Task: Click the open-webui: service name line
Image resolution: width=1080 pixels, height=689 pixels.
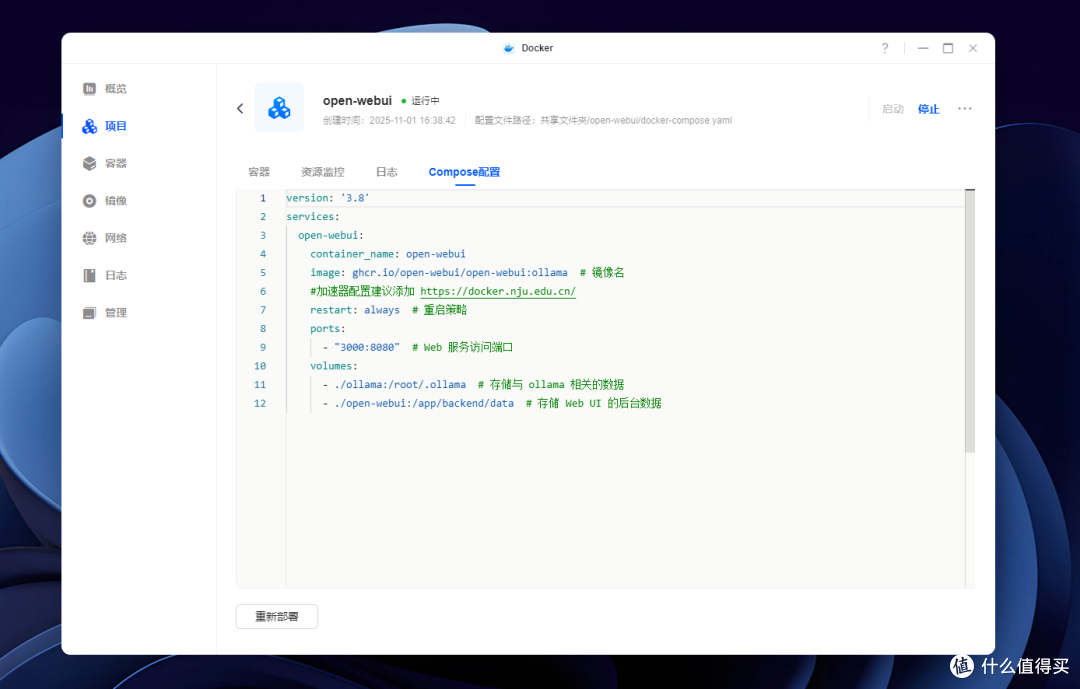Action: [331, 235]
